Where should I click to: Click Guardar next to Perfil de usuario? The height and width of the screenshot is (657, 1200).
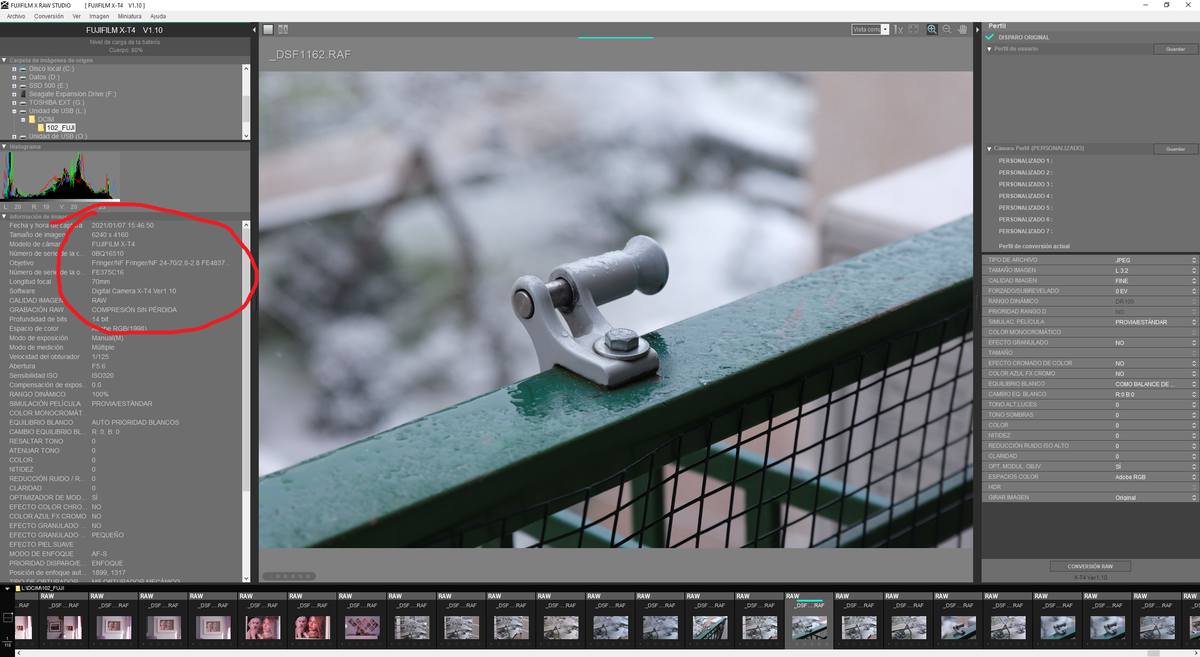pos(1175,49)
